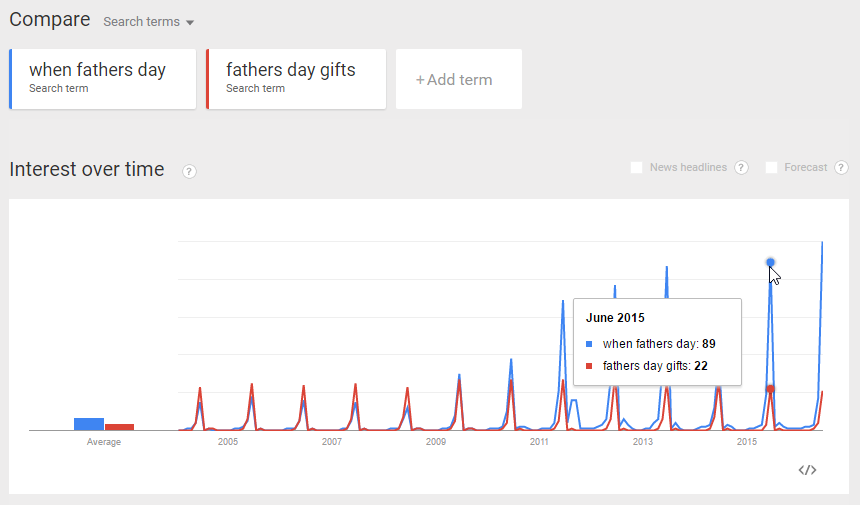Click the red Average bar
The width and height of the screenshot is (860, 505).
[120, 427]
